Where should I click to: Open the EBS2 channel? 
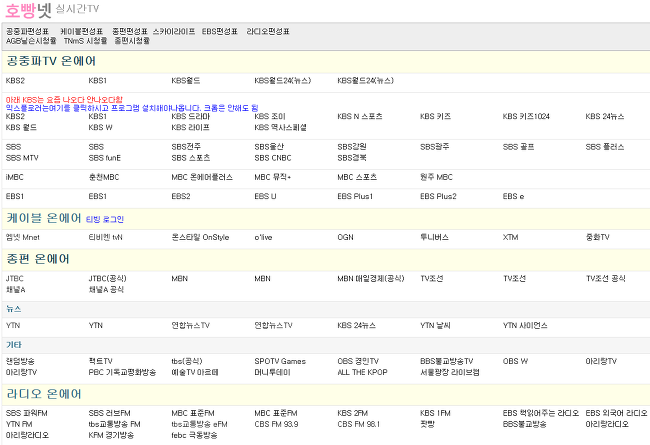point(181,196)
